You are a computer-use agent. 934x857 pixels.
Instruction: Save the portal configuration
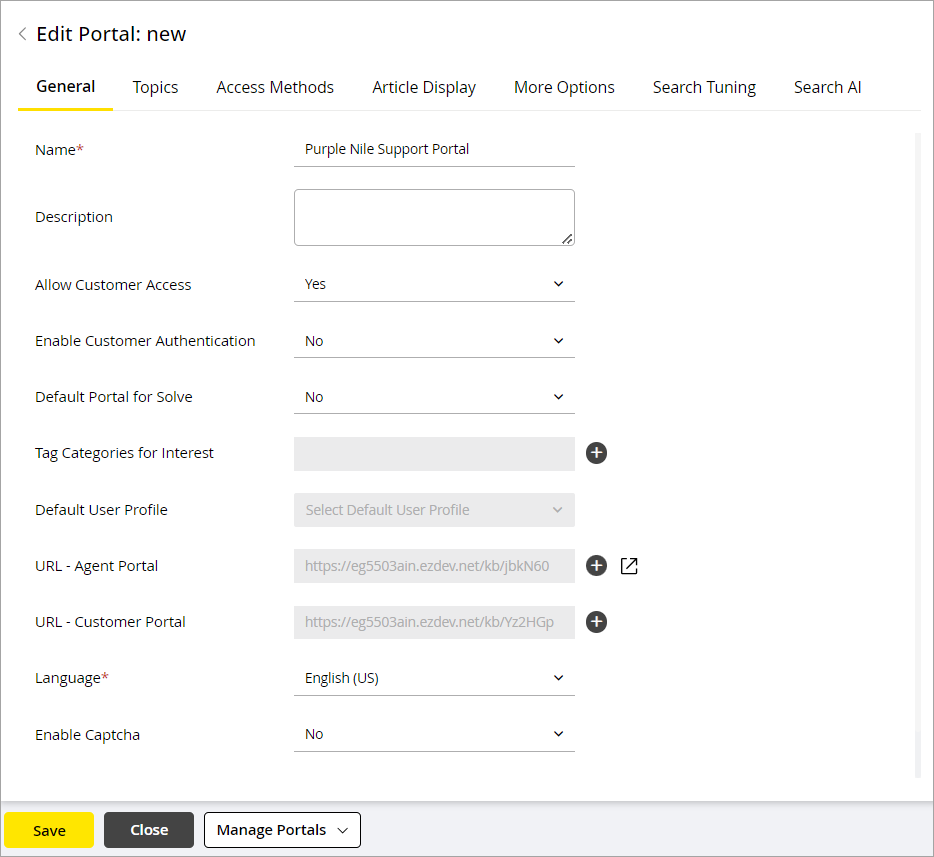[x=48, y=830]
